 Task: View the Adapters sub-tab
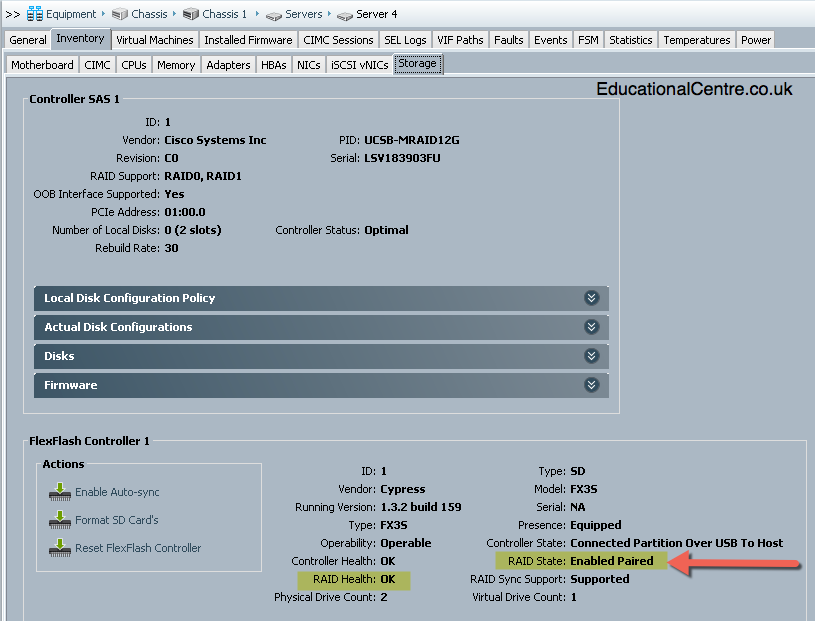tap(228, 65)
